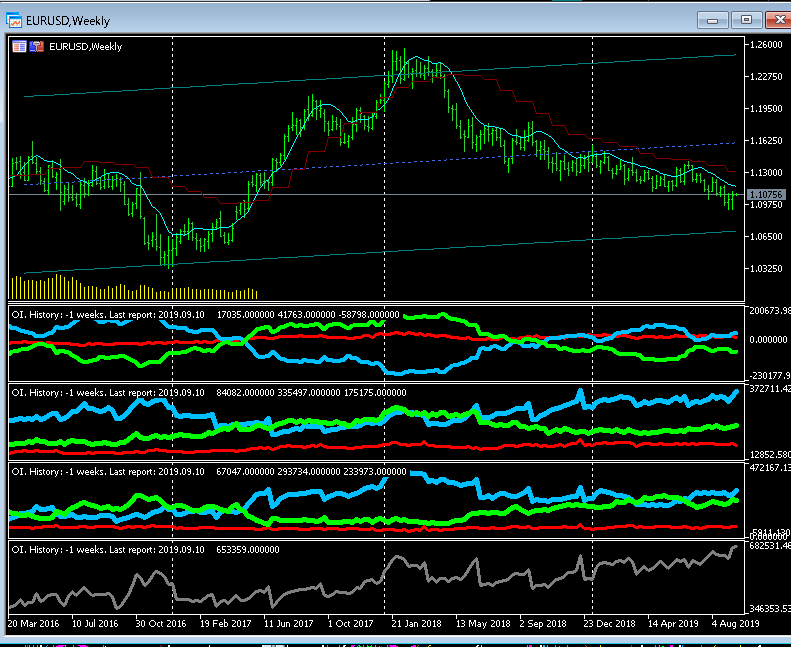
Task: Click the 1.19500 price scale label
Action: pos(766,108)
